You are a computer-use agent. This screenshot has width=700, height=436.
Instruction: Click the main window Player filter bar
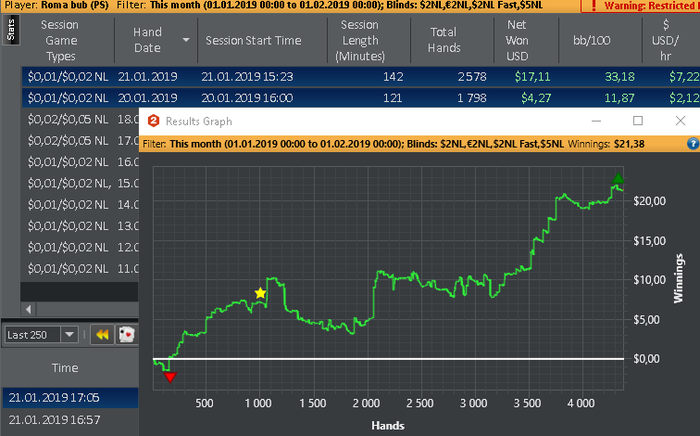pyautogui.click(x=290, y=6)
